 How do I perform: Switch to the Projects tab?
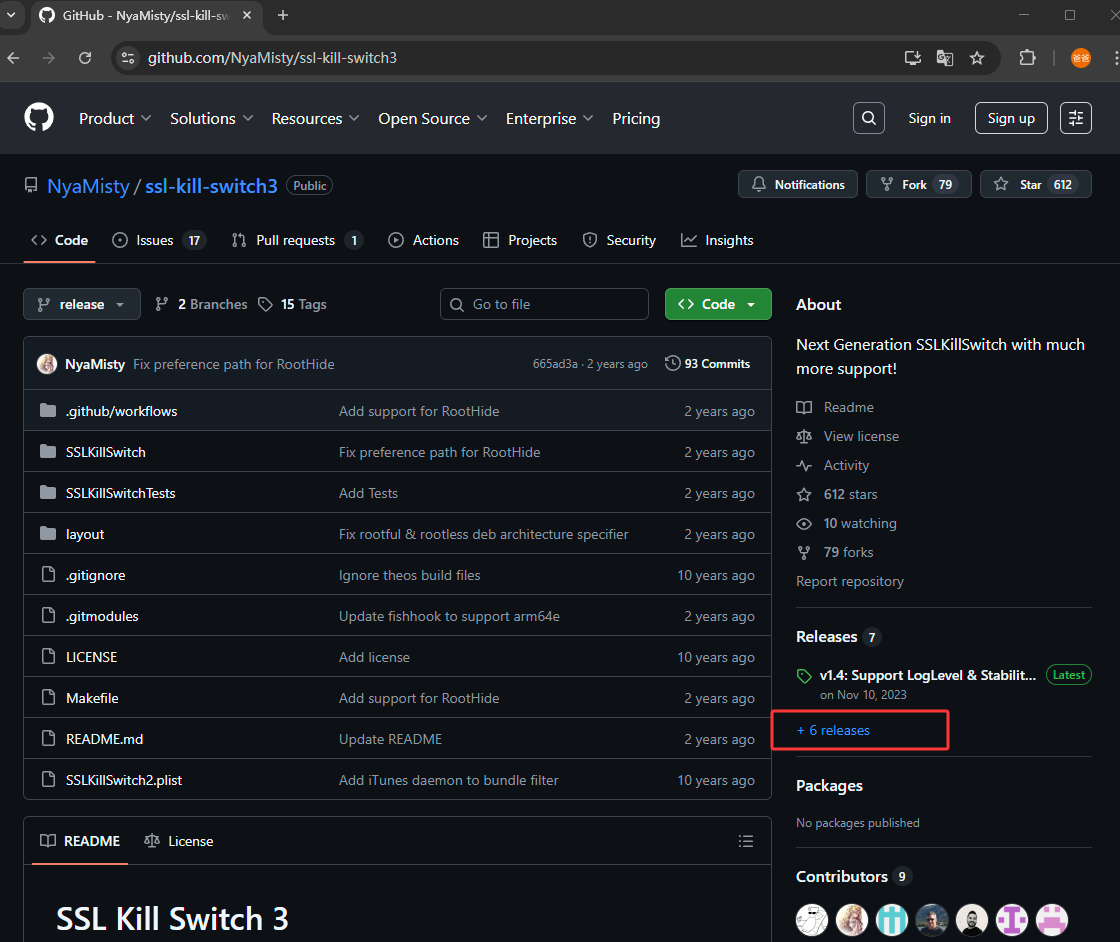click(519, 241)
